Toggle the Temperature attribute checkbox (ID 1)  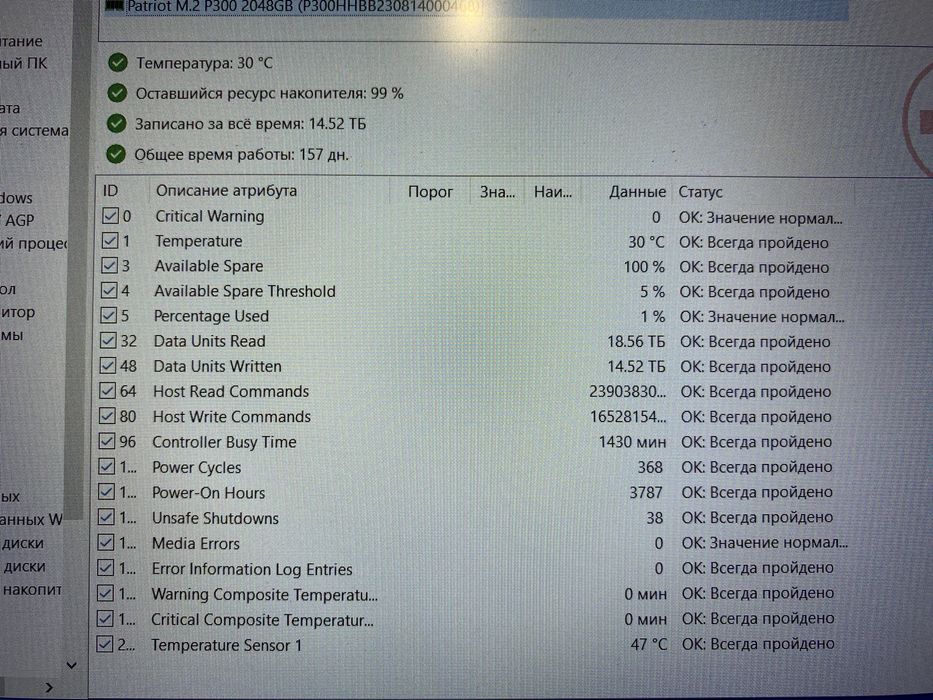[109, 240]
